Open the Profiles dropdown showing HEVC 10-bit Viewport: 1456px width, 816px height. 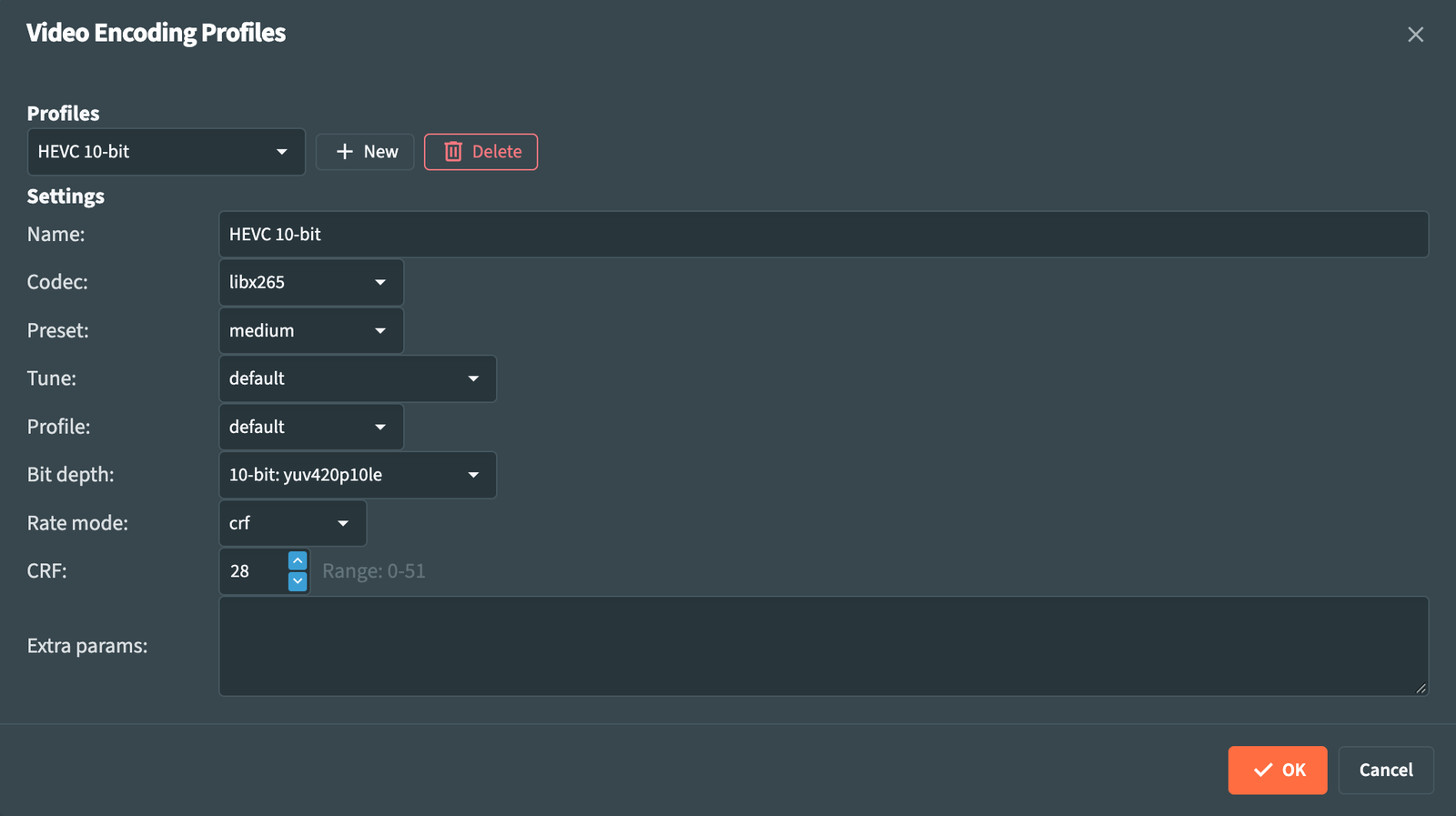(167, 152)
